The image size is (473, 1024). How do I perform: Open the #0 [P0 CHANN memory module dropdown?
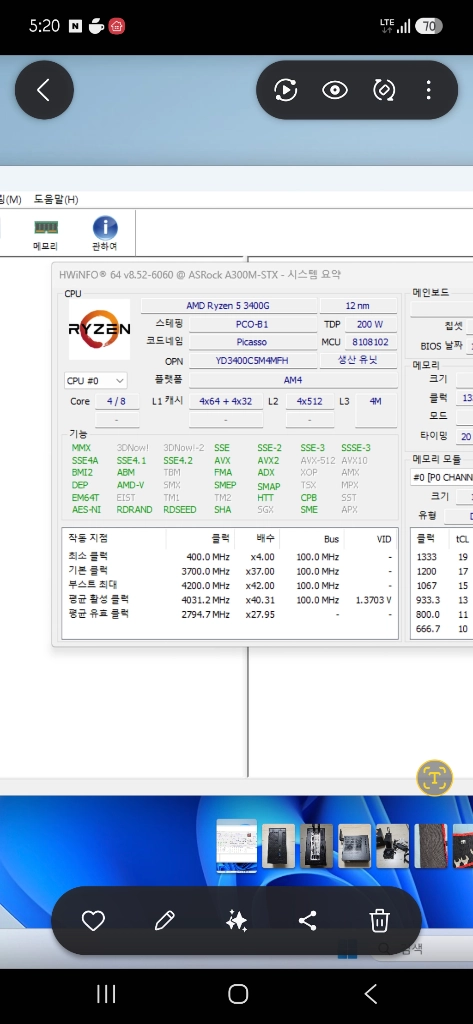click(x=442, y=477)
